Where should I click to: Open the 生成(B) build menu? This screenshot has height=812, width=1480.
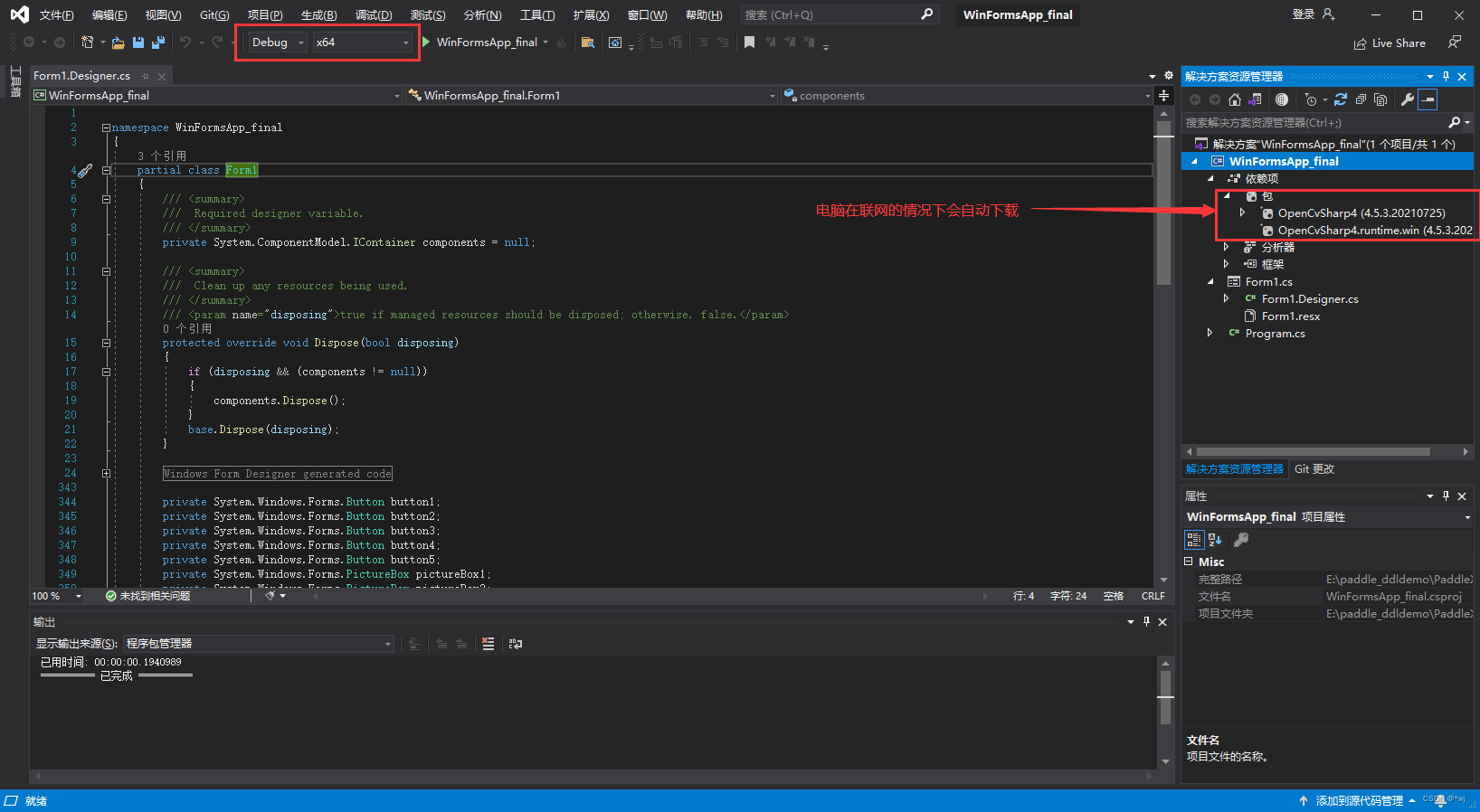(x=318, y=14)
